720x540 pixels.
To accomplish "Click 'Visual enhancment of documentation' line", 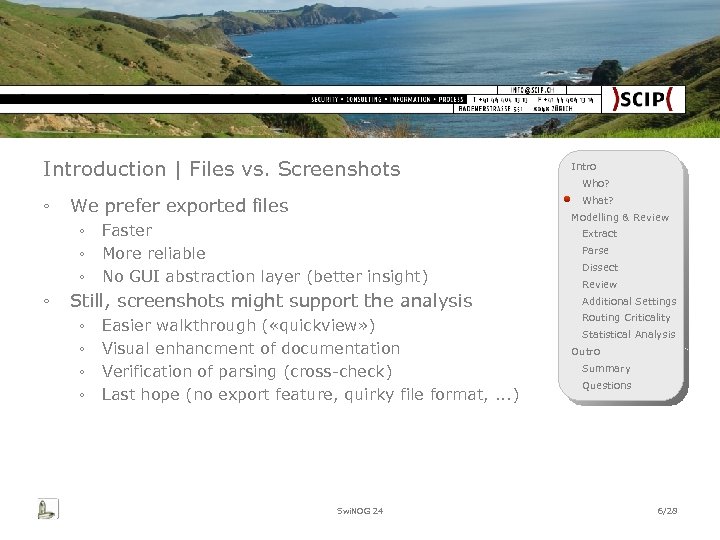I will pos(251,349).
